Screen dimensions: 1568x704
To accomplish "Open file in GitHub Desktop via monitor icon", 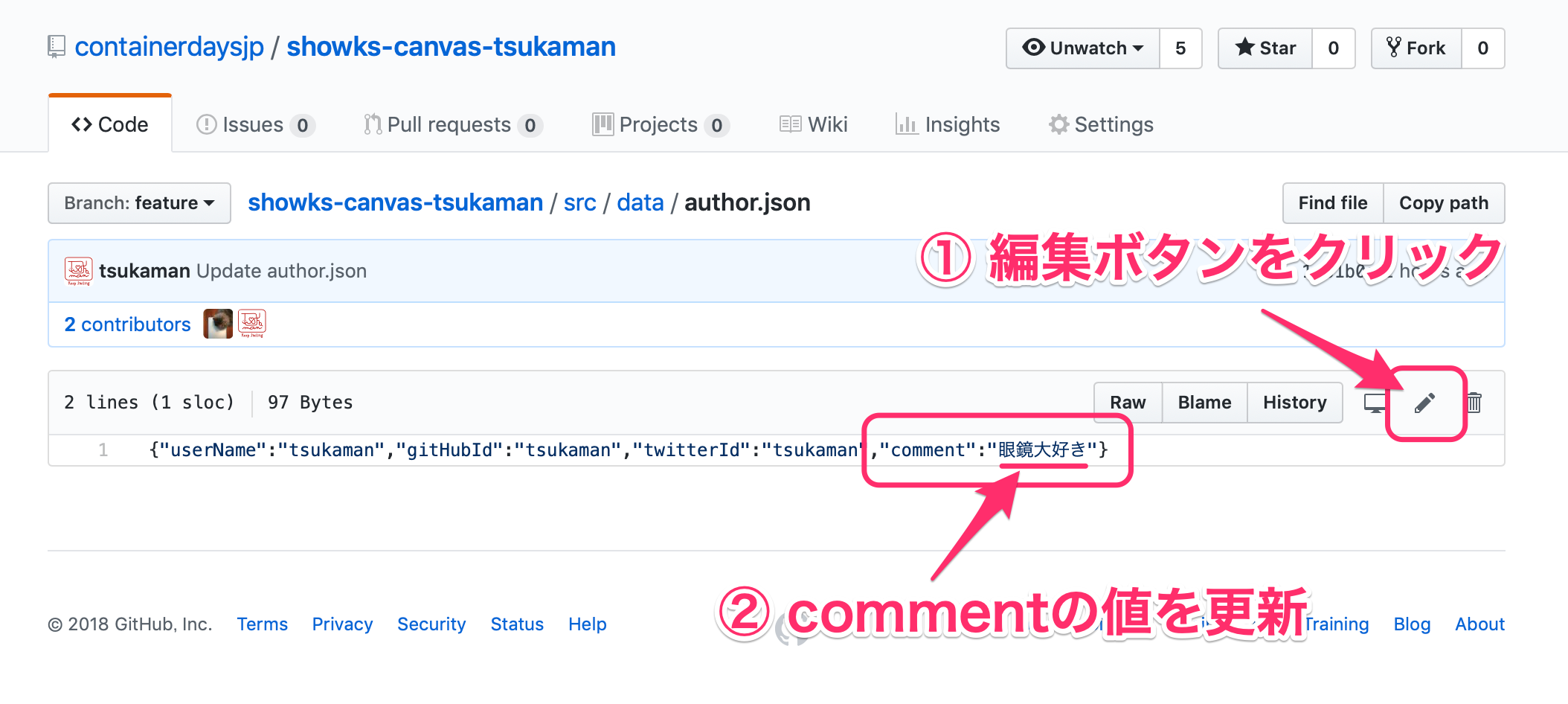I will point(1374,403).
